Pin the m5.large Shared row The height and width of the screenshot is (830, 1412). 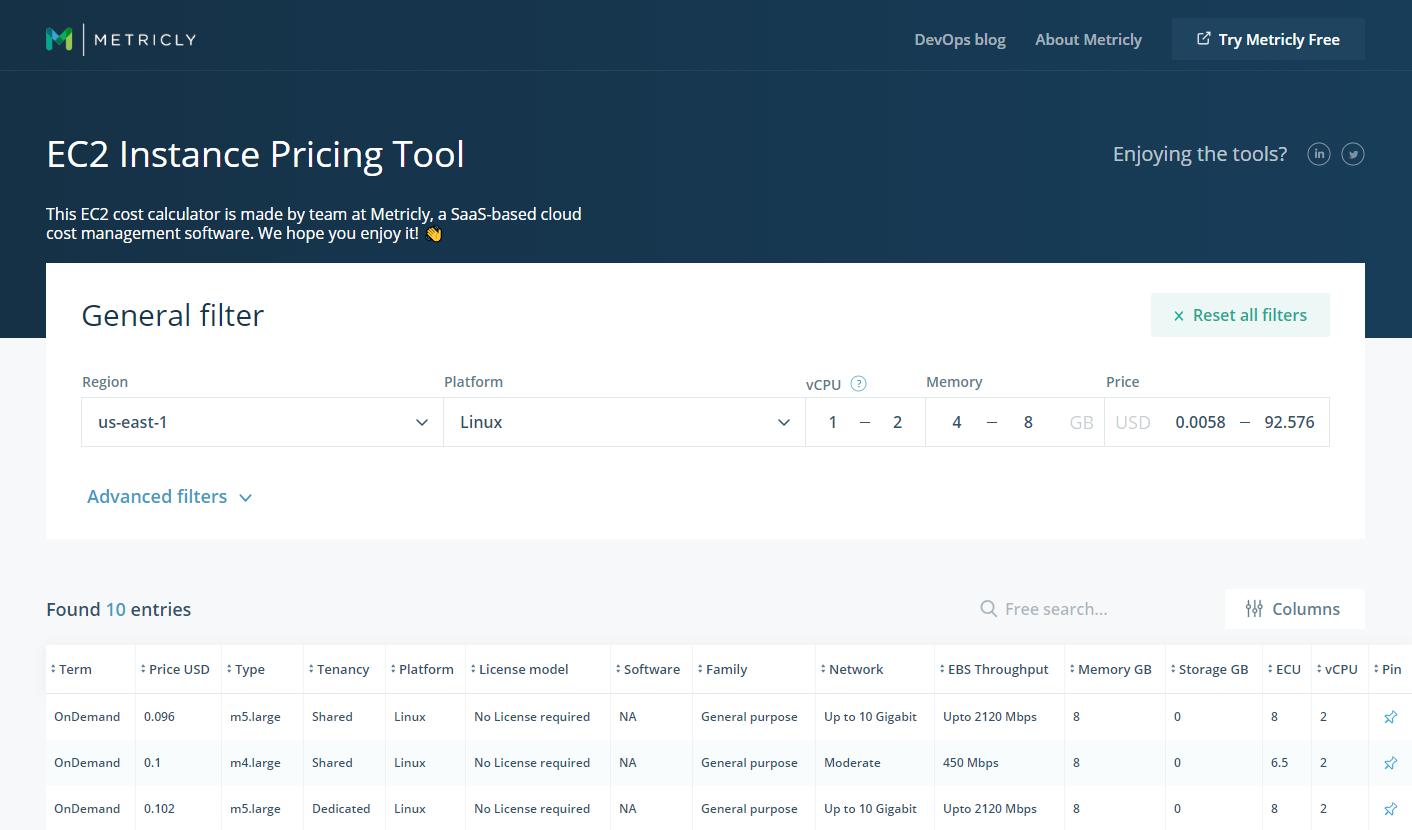coord(1390,717)
